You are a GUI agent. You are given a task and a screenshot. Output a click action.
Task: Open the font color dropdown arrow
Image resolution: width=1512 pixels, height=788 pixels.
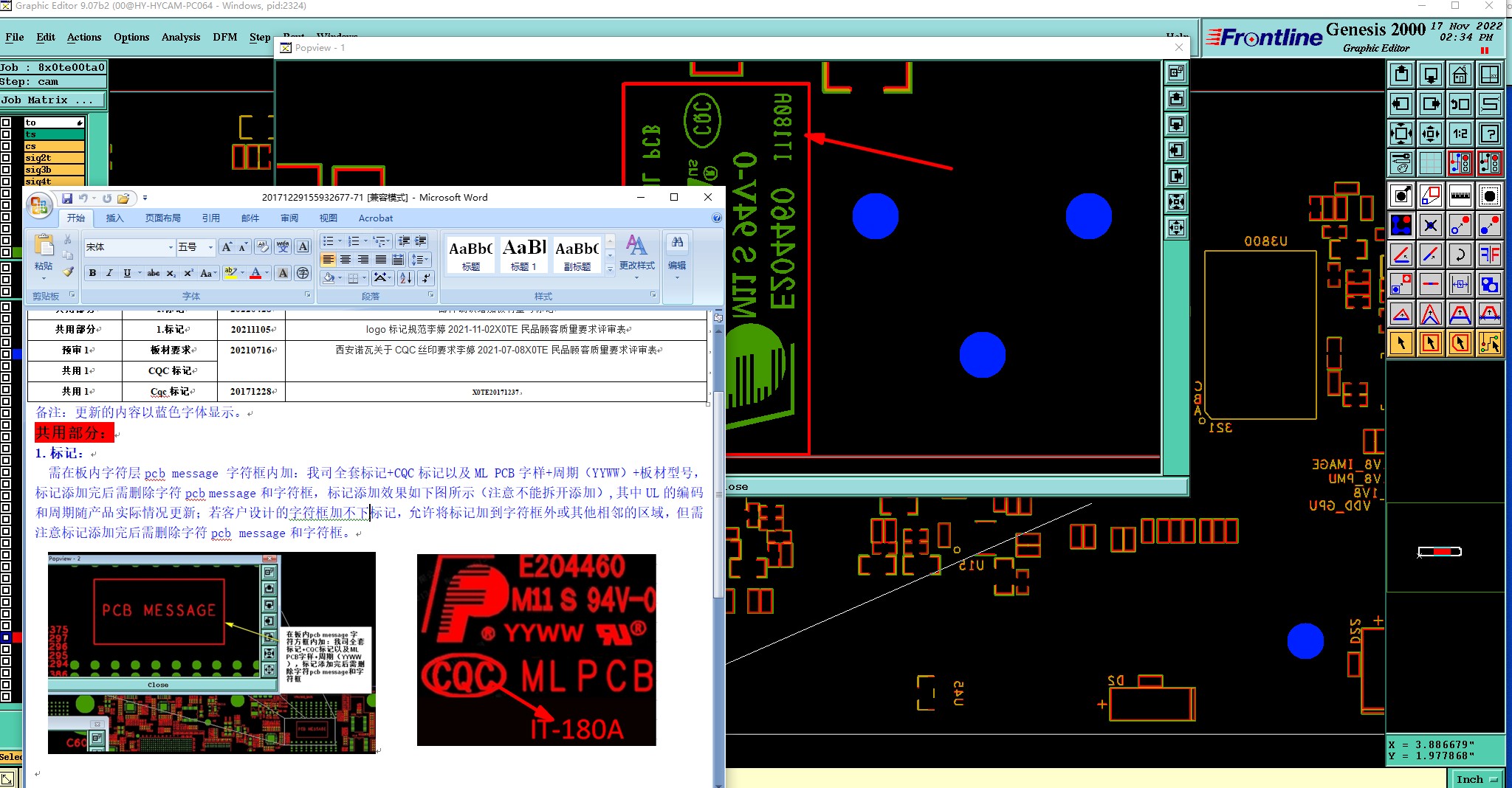click(x=267, y=273)
